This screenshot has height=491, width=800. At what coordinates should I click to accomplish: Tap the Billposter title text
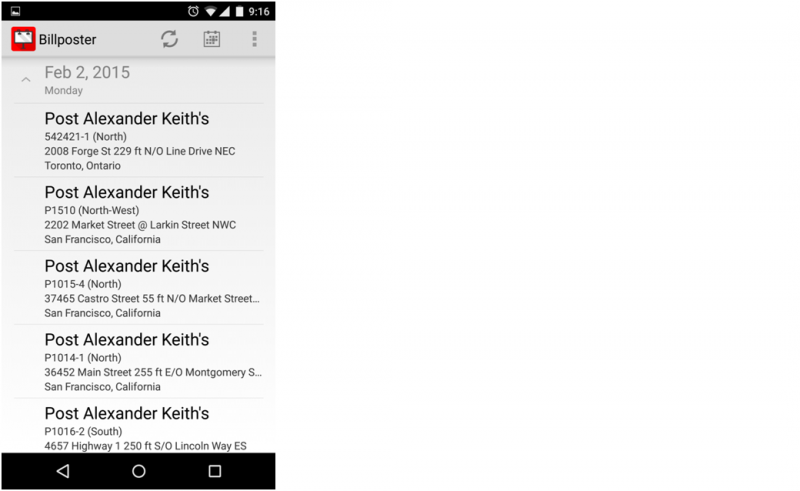coord(67,40)
